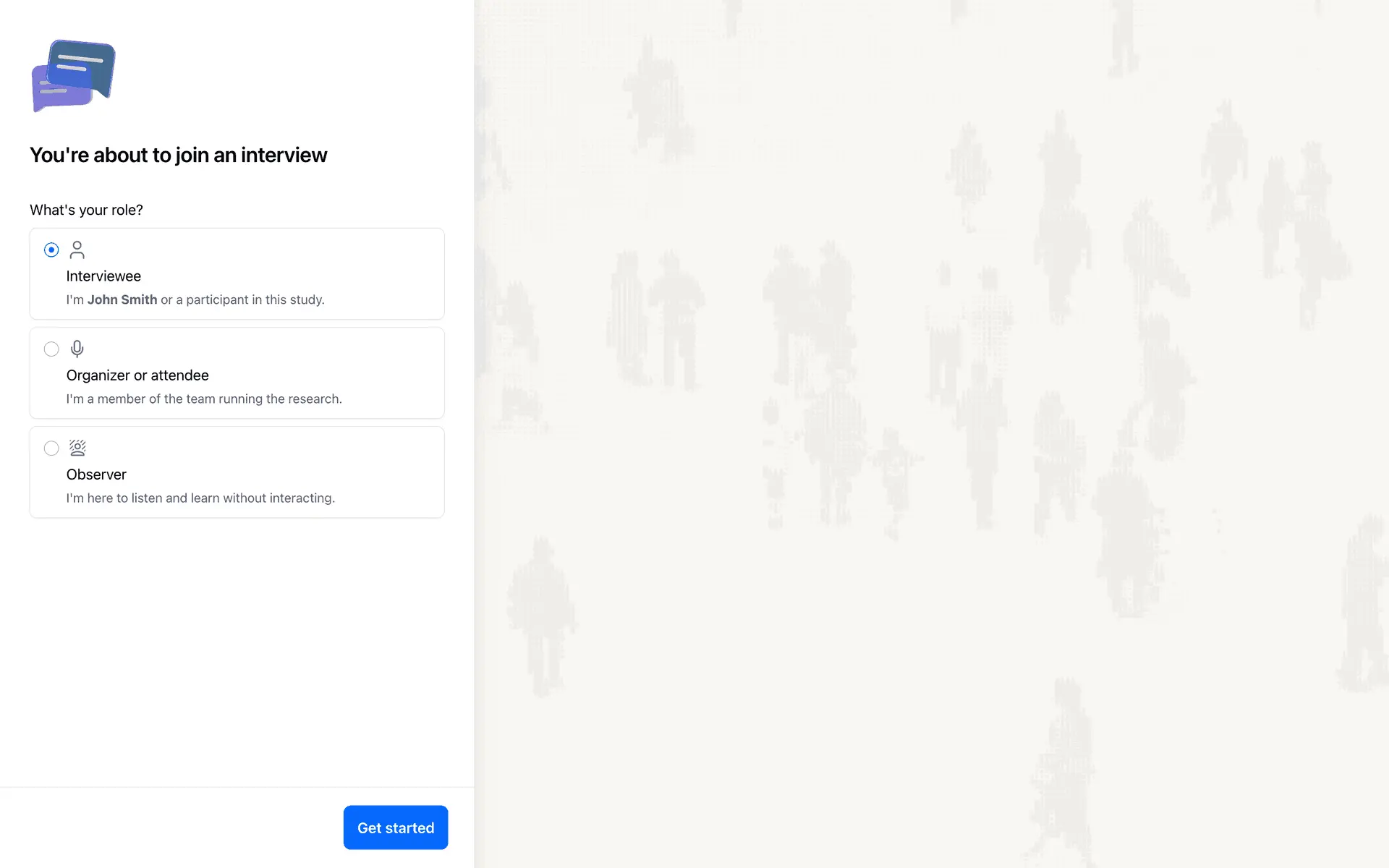Screen dimensions: 1389x868
Task: Click the Interviewee option title
Action: click(x=103, y=276)
